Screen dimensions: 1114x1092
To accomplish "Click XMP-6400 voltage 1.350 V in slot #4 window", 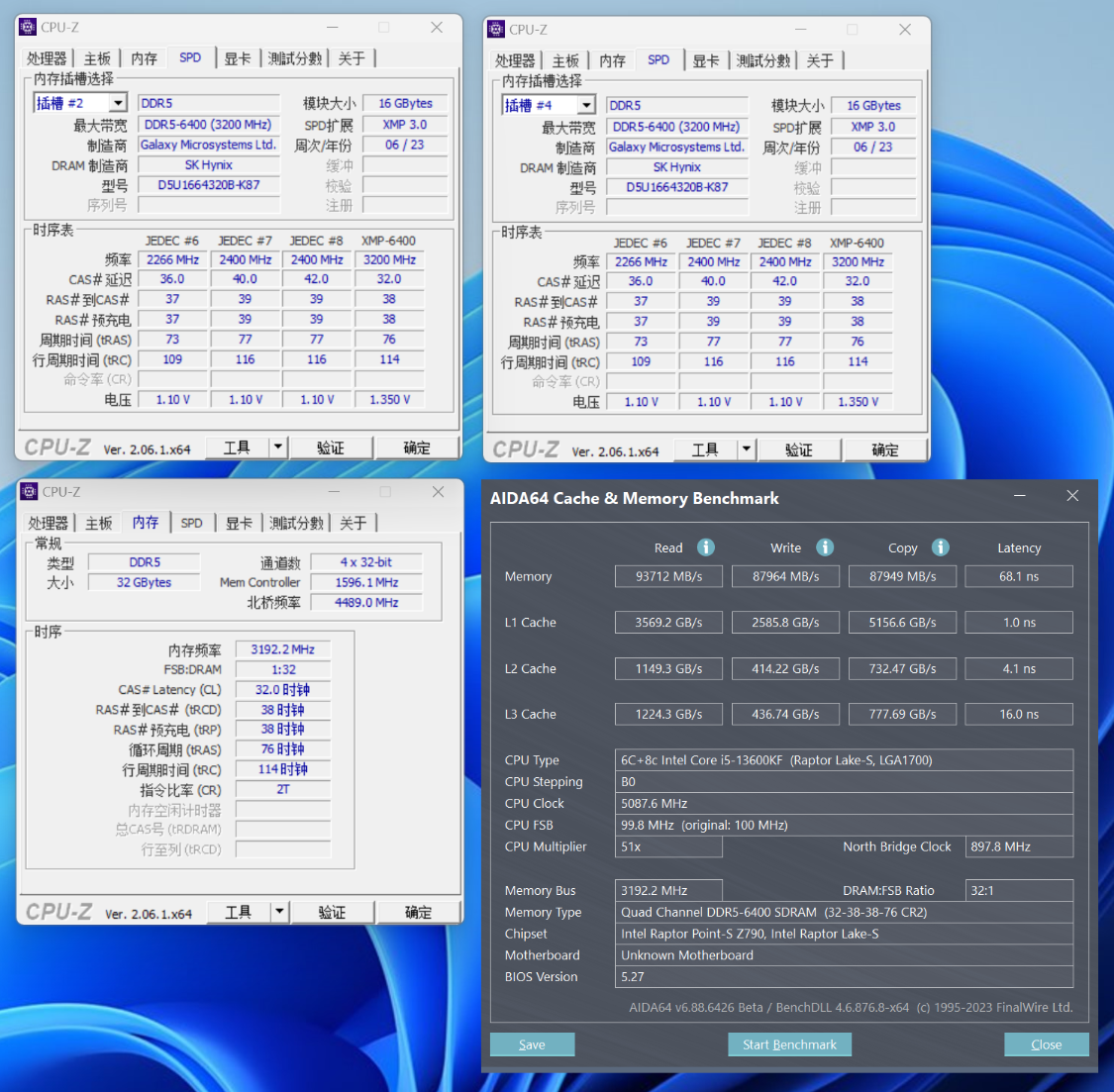I will (859, 402).
